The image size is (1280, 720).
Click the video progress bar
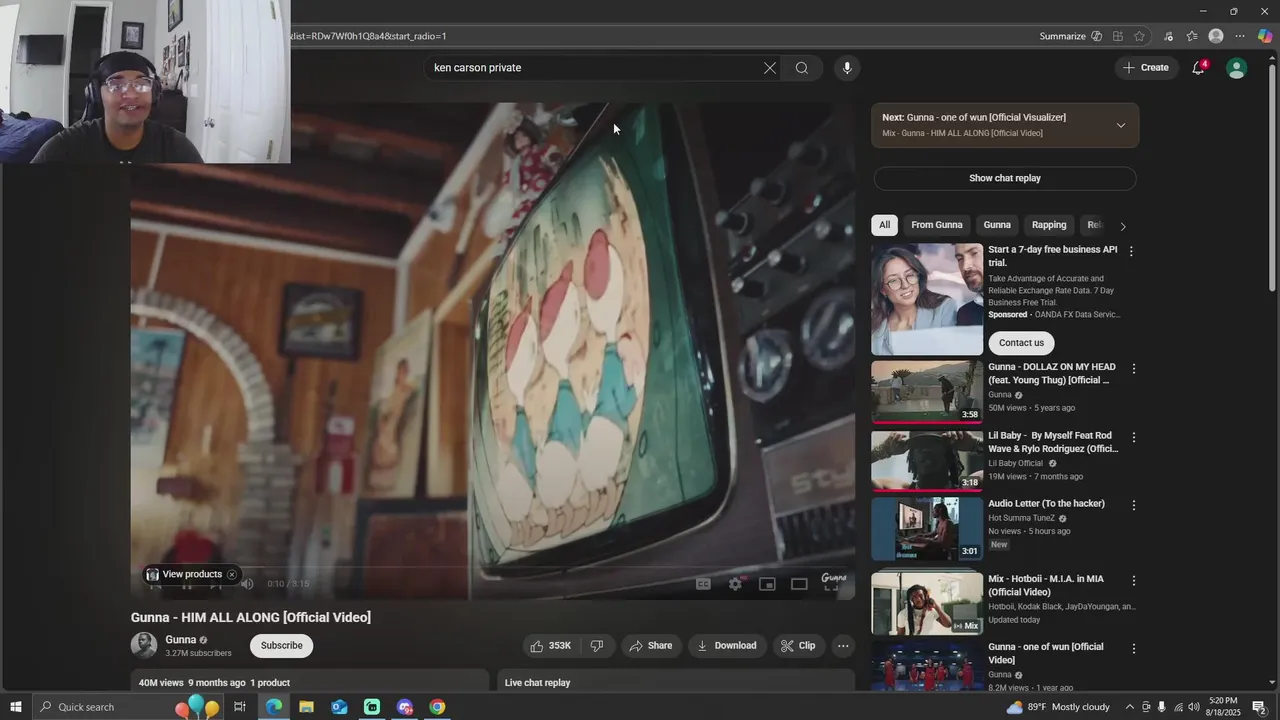pos(492,568)
